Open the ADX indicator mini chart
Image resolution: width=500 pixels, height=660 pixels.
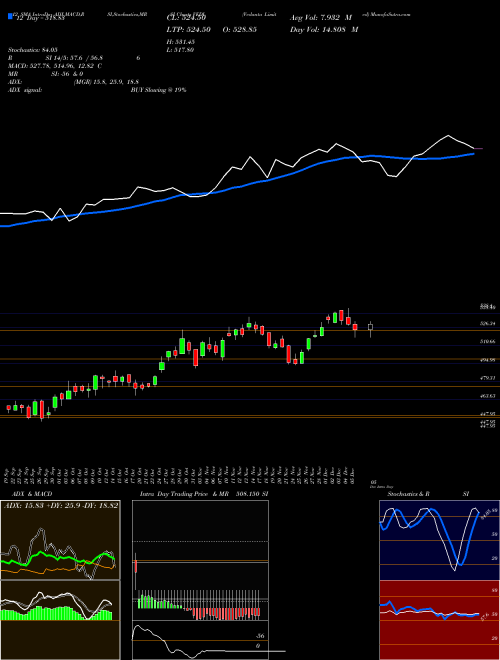[60, 540]
